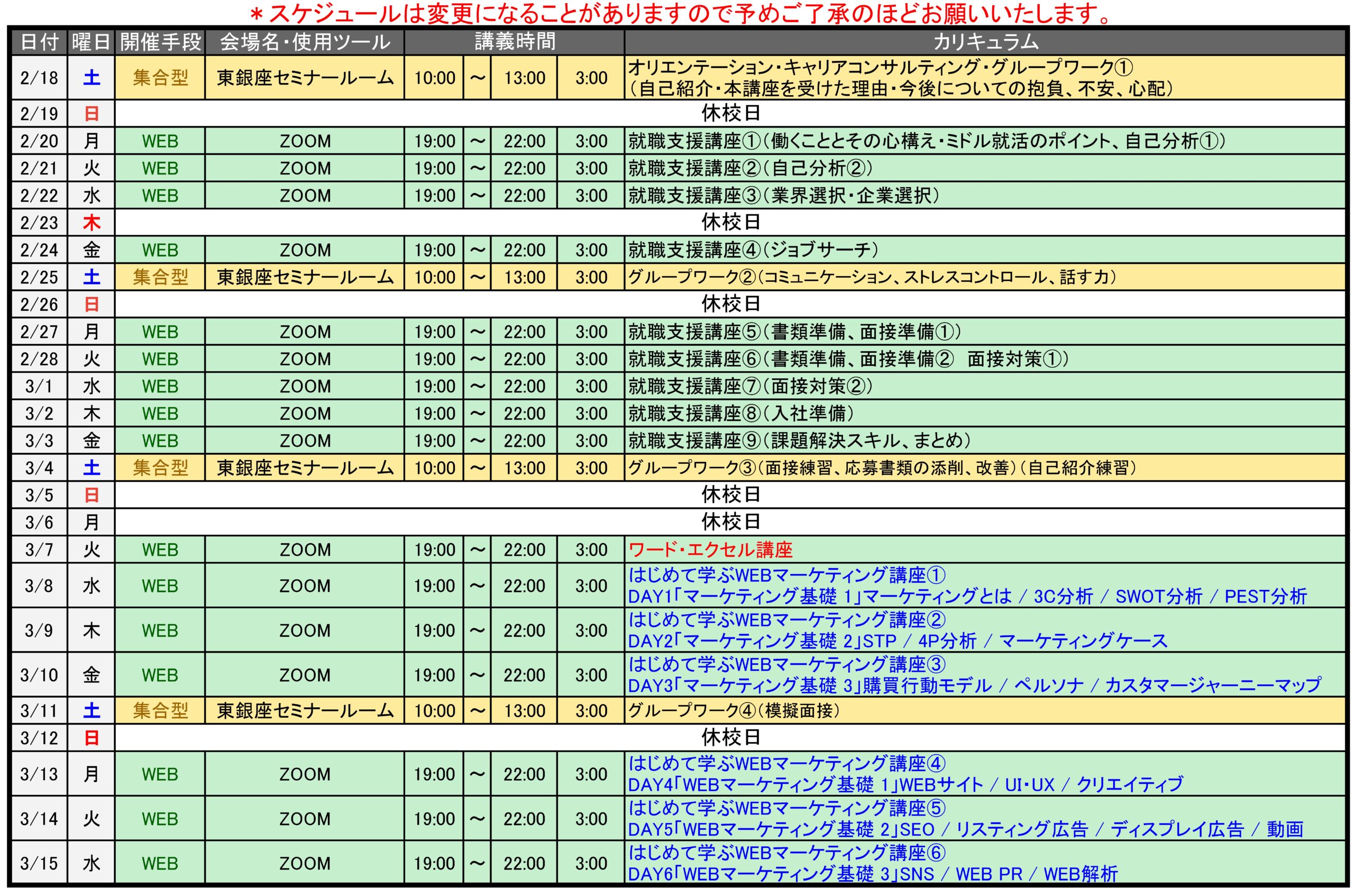
Task: Click the blue 土 weekday for 3/4
Action: point(92,468)
